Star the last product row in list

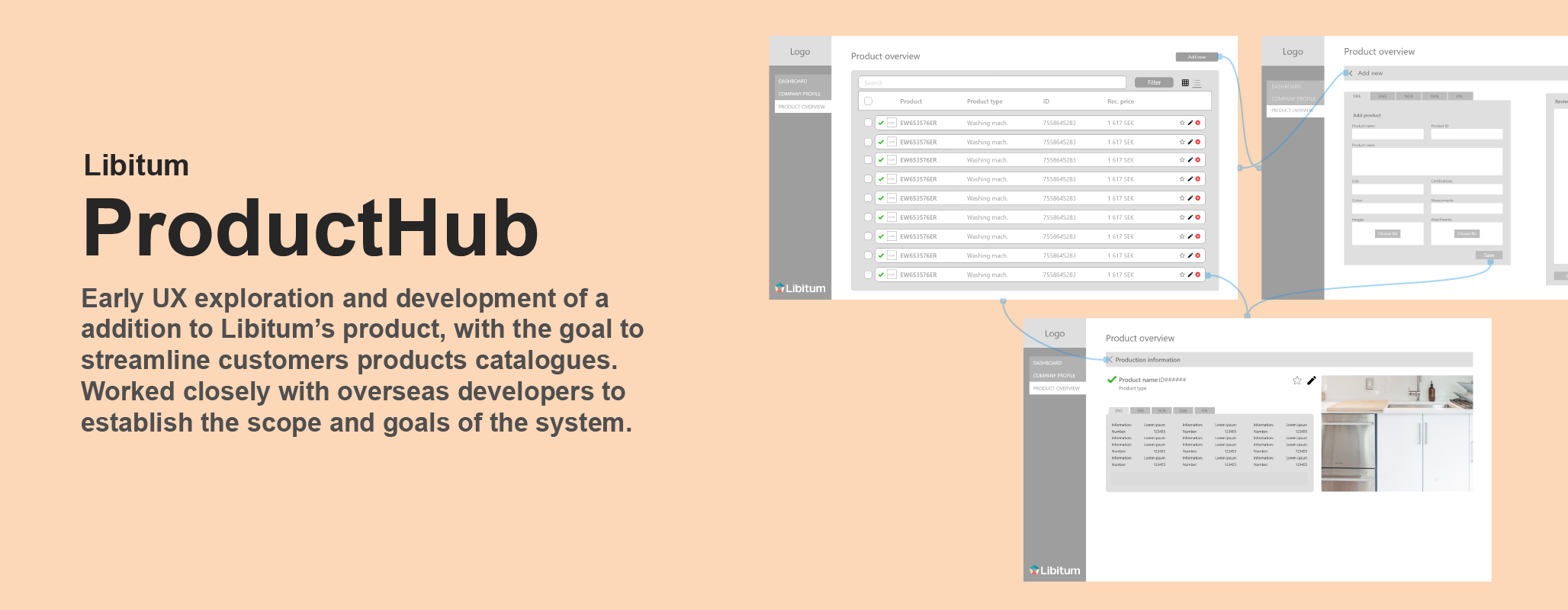coord(1182,274)
